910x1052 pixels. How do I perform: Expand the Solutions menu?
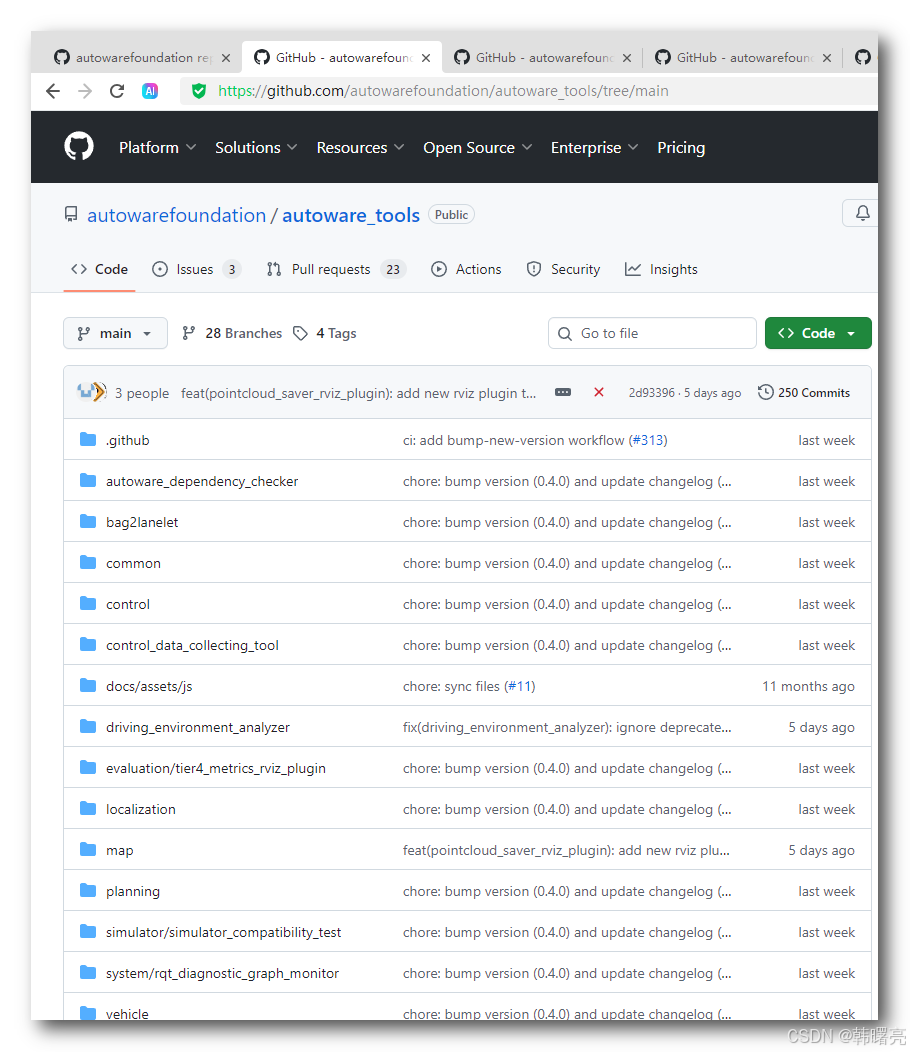(x=256, y=148)
